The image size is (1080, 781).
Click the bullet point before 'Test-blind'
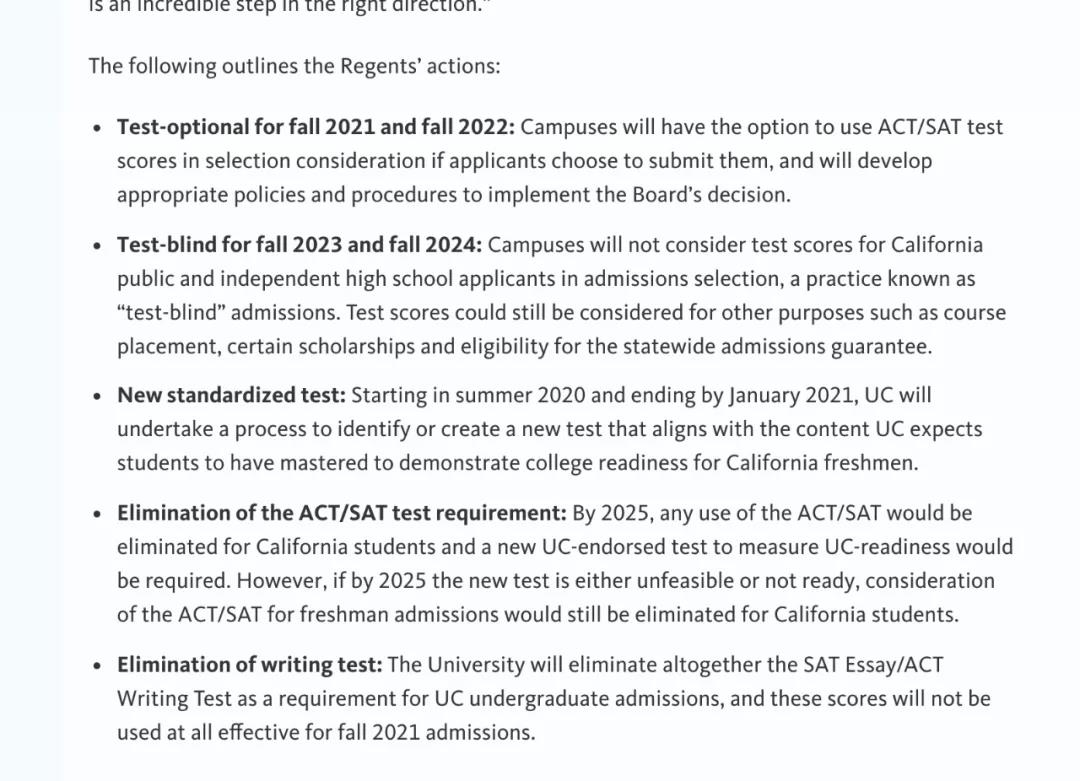[x=97, y=246]
